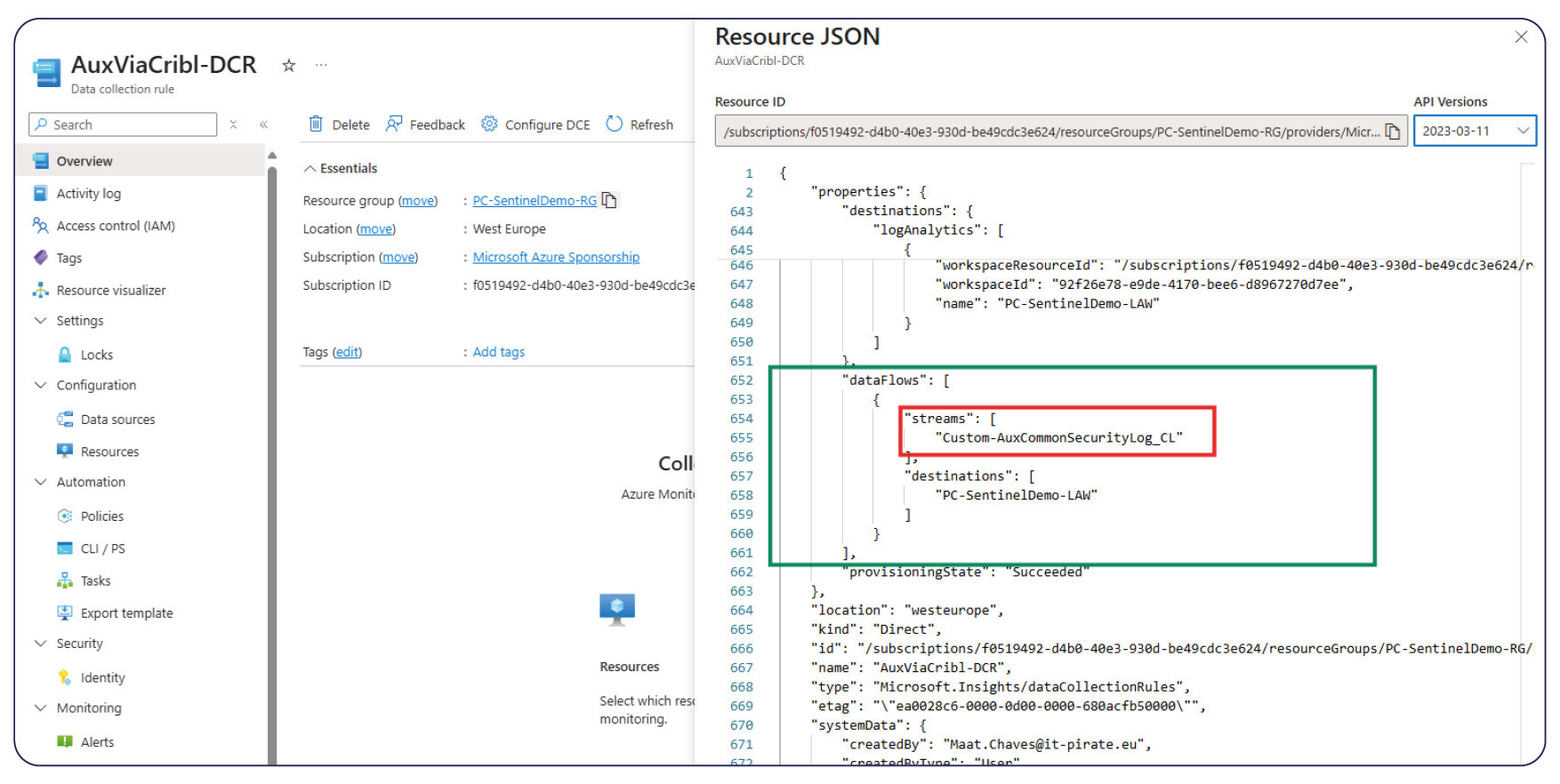Image resolution: width=1560 pixels, height=784 pixels.
Task: Click the Access control (IAM) people icon
Action: coord(40,225)
